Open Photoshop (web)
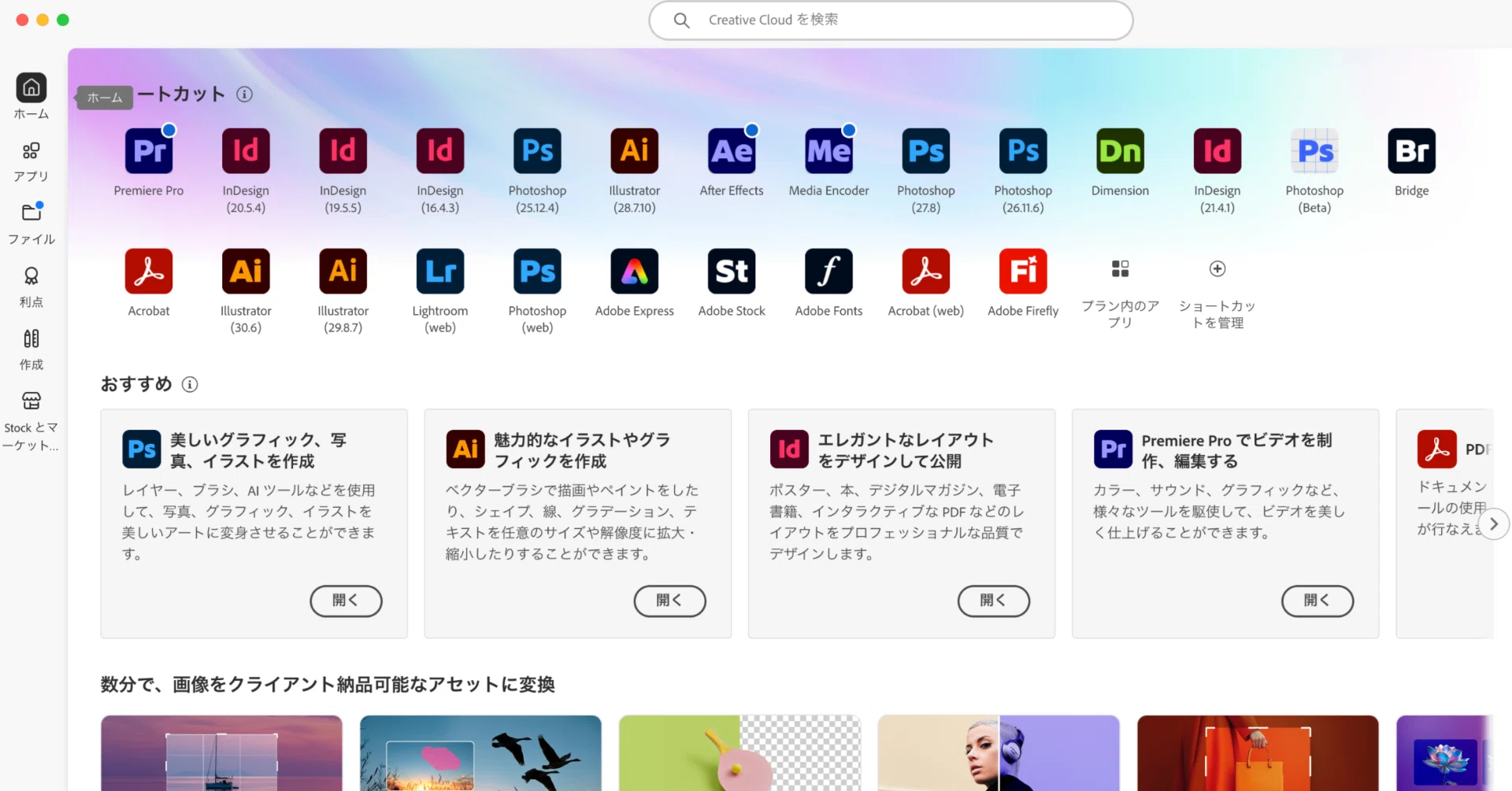The height and width of the screenshot is (791, 1512). [537, 271]
